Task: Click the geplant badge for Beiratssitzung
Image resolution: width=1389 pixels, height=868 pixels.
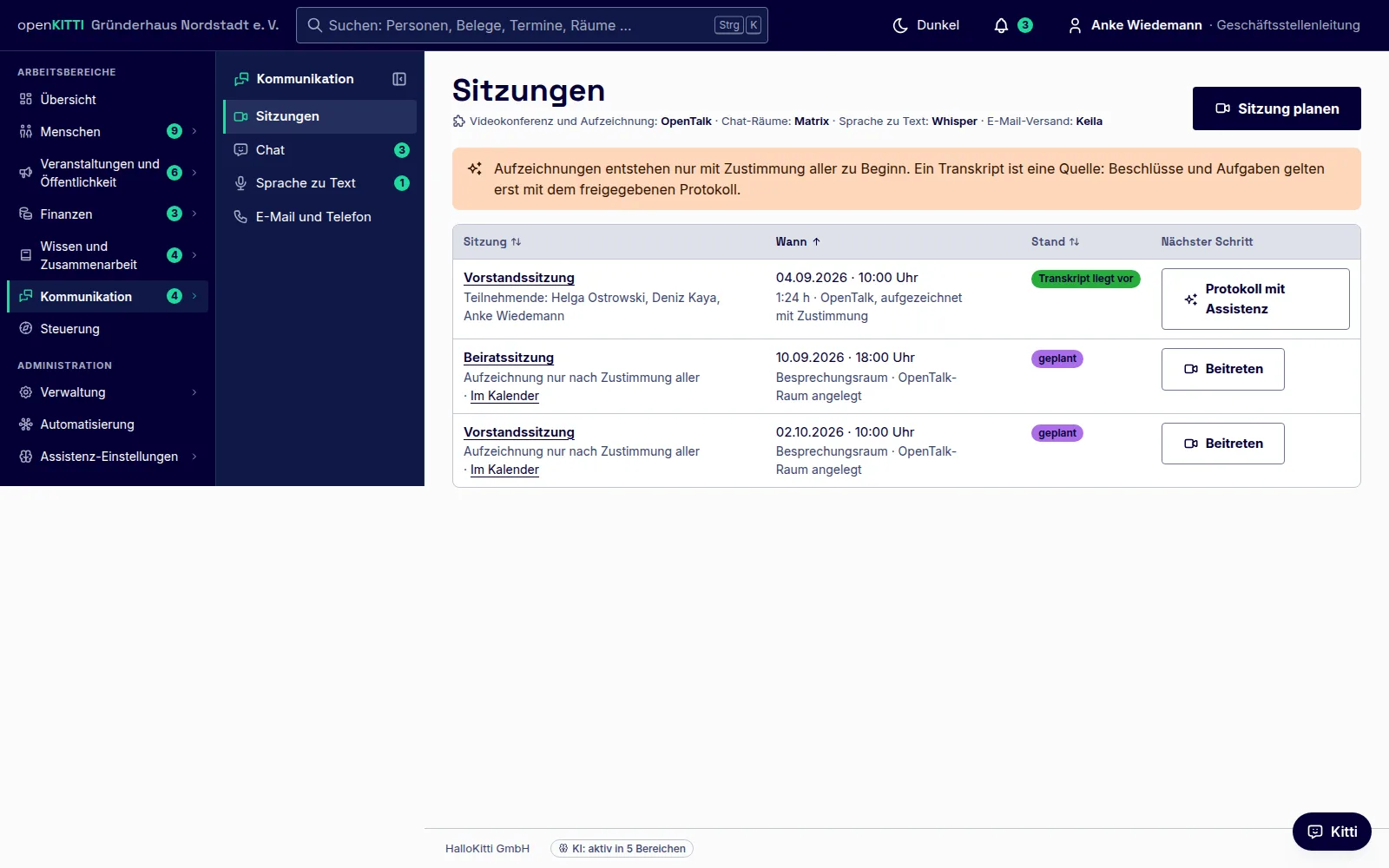Action: click(1057, 358)
